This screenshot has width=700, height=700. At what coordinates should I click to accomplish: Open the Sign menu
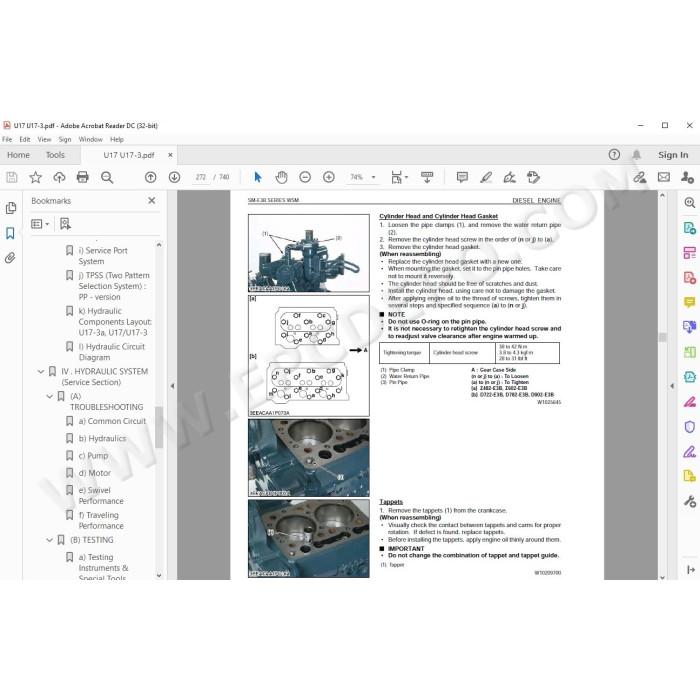[x=65, y=139]
